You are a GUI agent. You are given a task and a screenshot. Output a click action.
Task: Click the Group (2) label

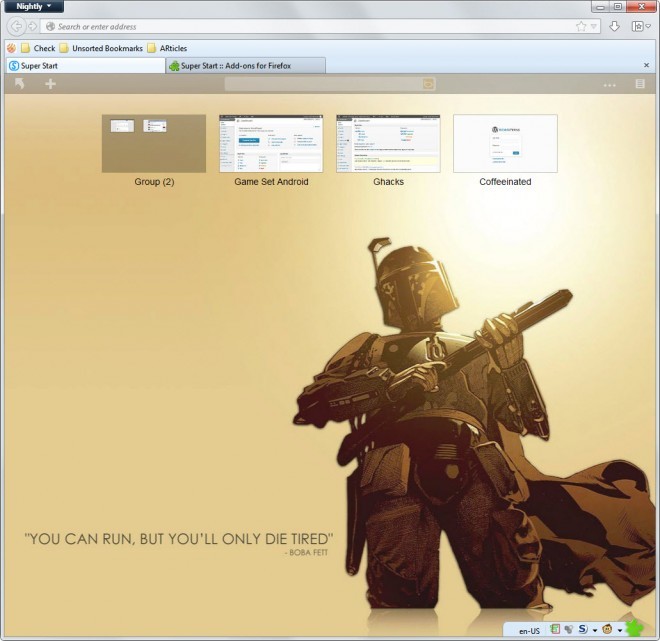(154, 182)
